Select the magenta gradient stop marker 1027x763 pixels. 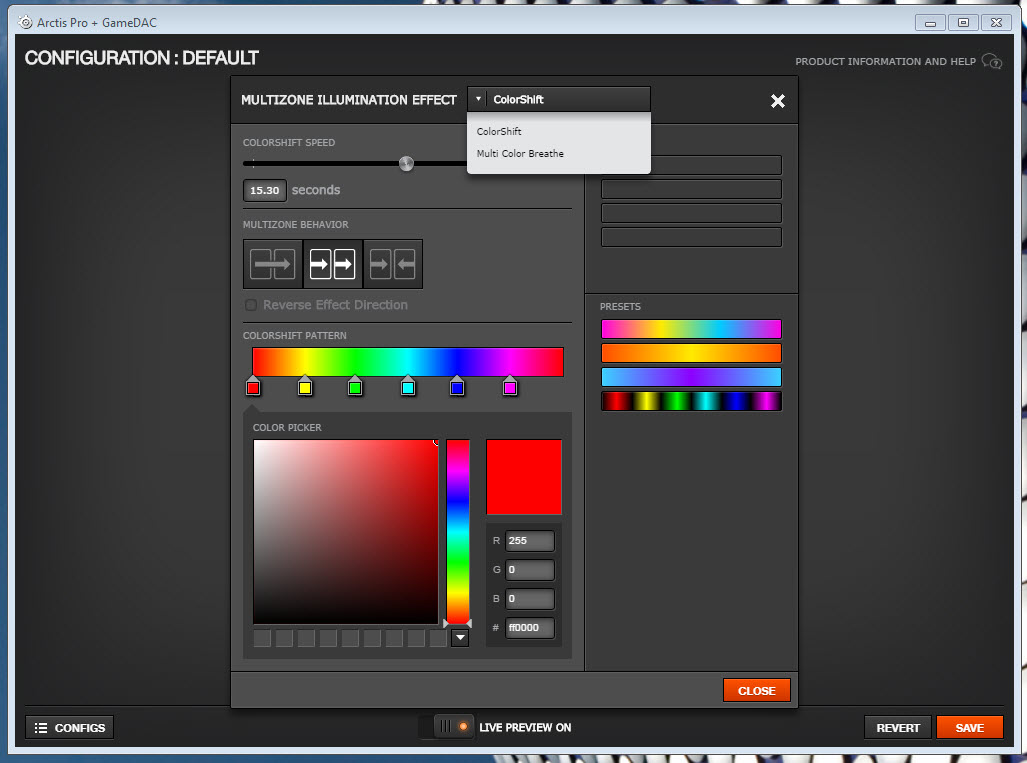510,386
